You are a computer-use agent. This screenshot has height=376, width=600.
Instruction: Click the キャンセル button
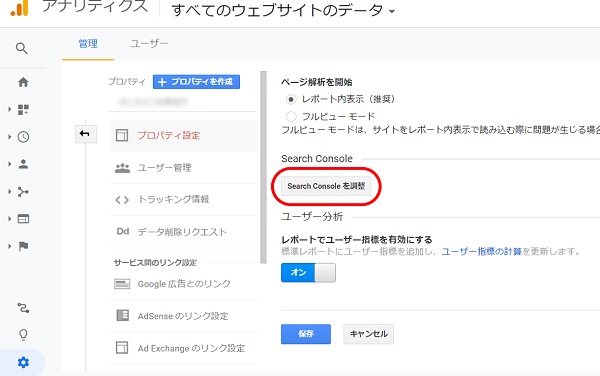tap(368, 334)
